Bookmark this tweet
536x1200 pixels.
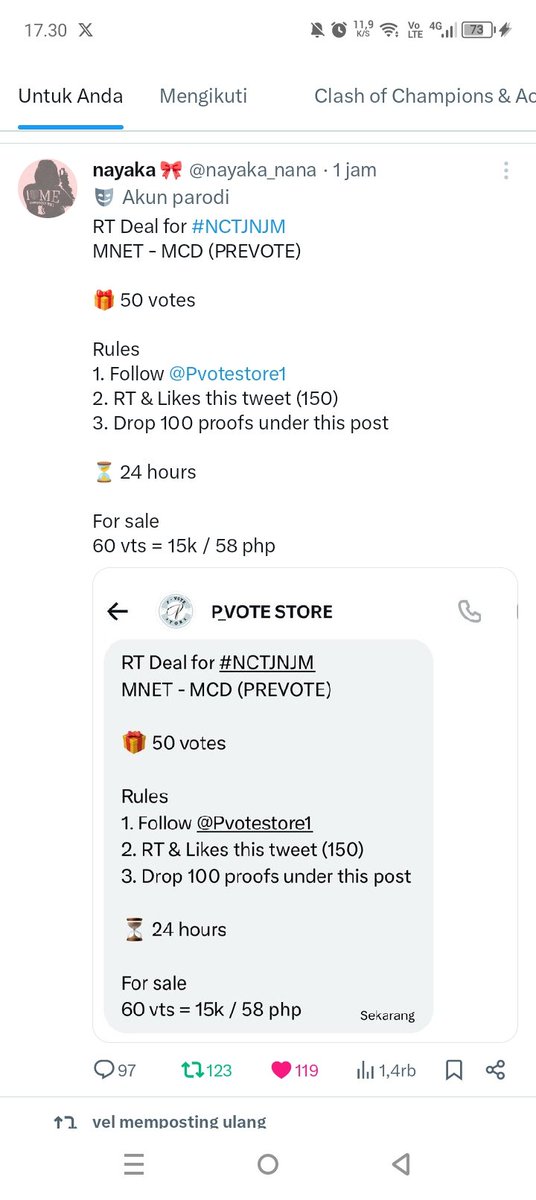click(454, 1070)
